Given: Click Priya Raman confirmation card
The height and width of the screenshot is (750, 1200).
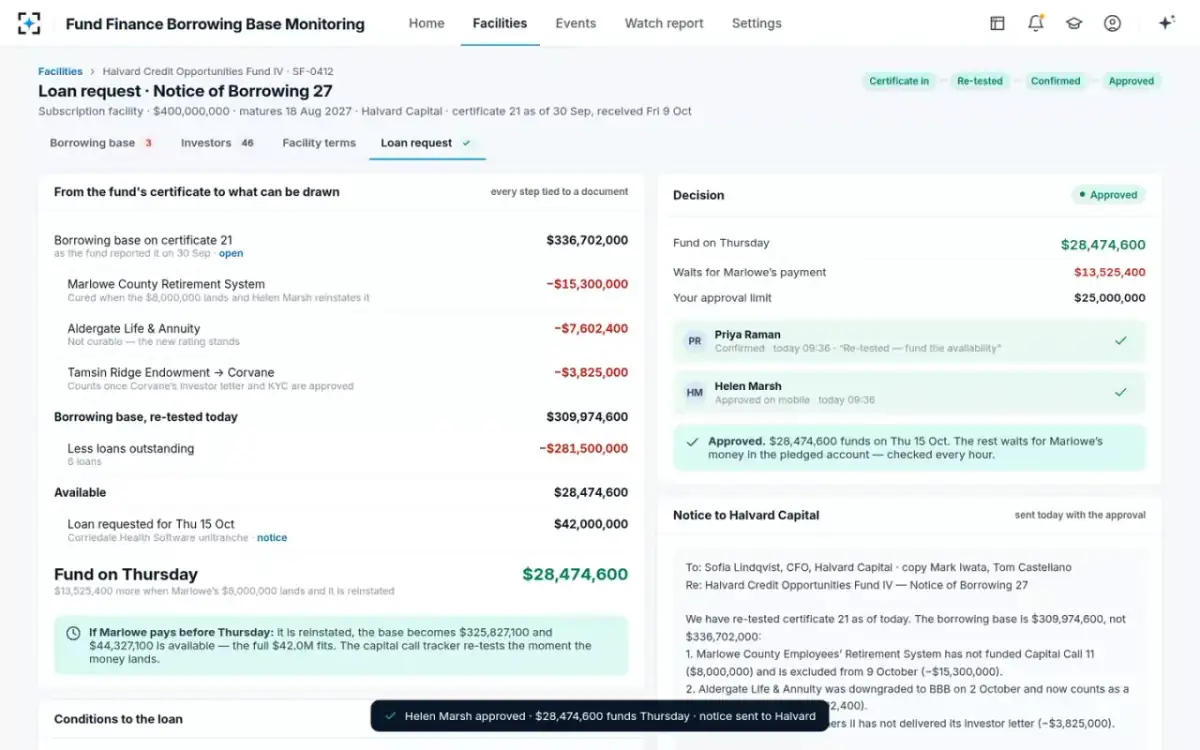Looking at the screenshot, I should pyautogui.click(x=910, y=341).
